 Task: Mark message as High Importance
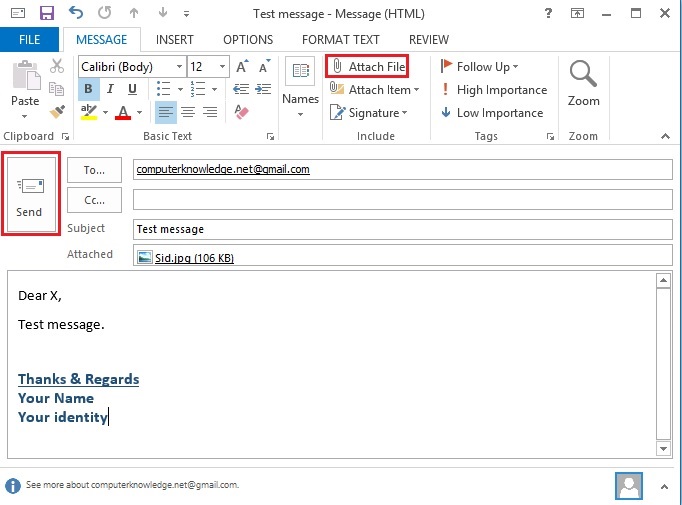(x=494, y=90)
